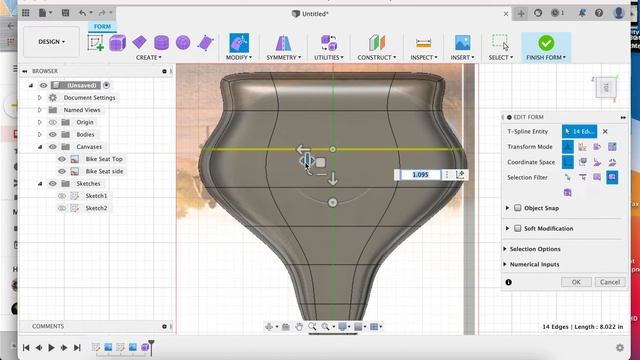
Task: Select the first Transform Mode icon
Action: [x=568, y=147]
